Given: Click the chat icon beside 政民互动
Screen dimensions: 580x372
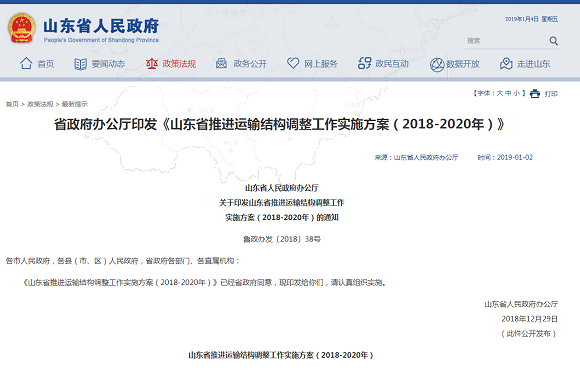Looking at the screenshot, I should point(364,63).
